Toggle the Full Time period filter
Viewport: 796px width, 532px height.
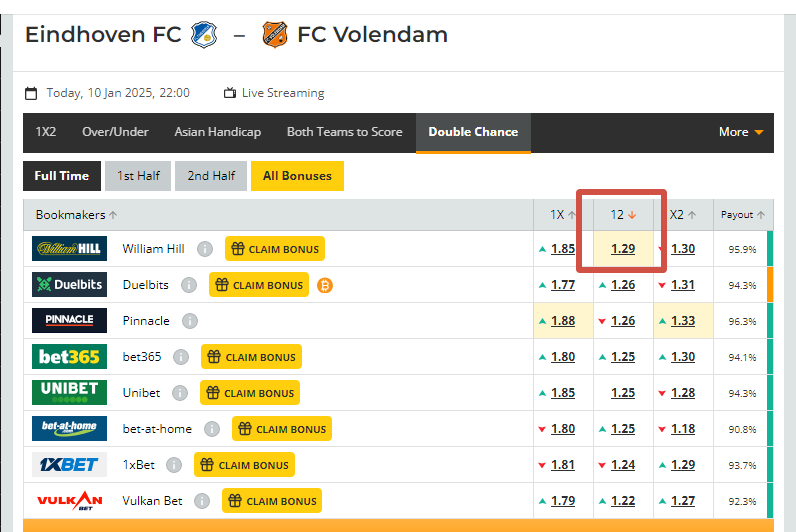click(x=62, y=176)
